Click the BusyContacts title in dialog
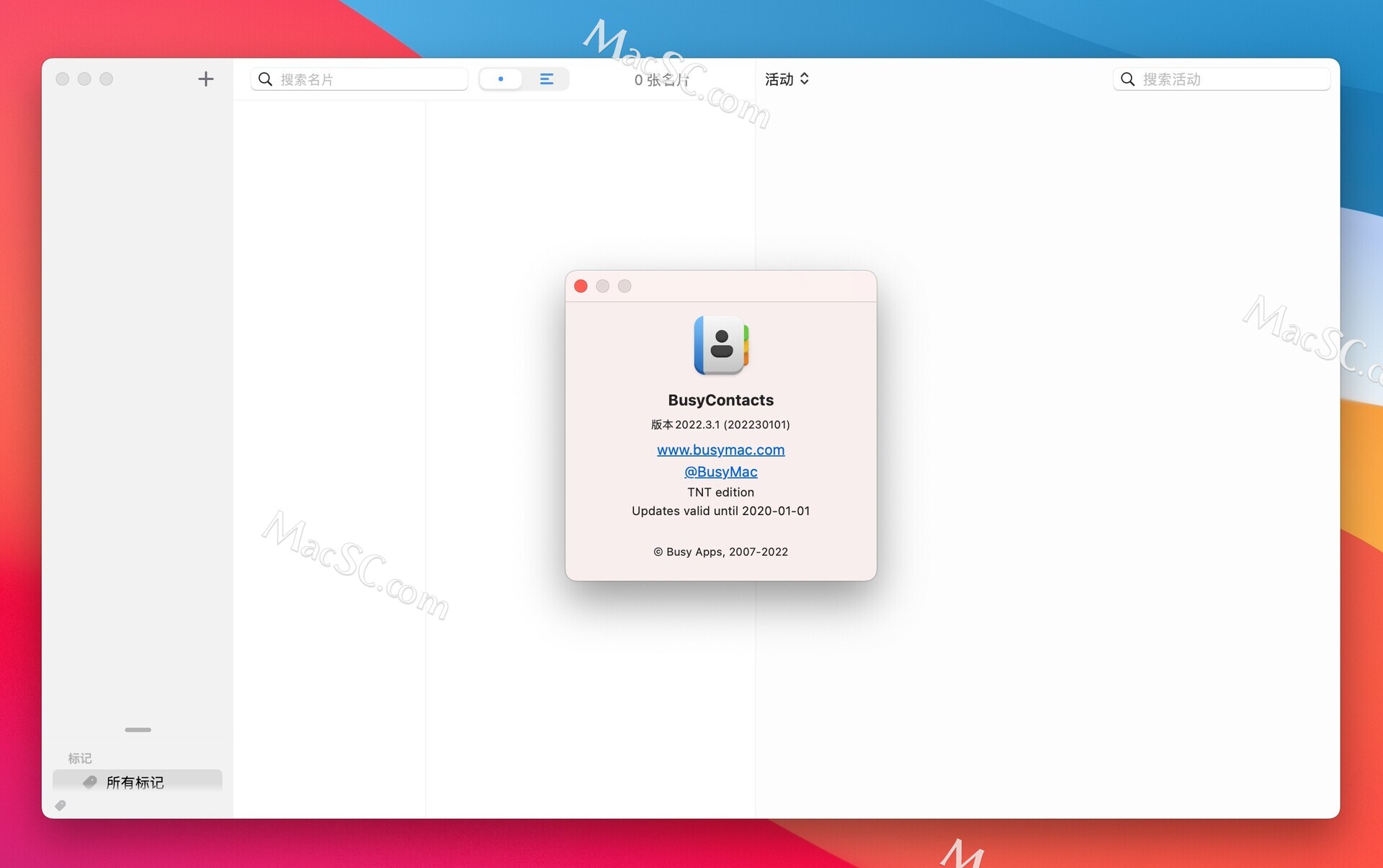Screen dimensions: 1383x868 [720, 400]
